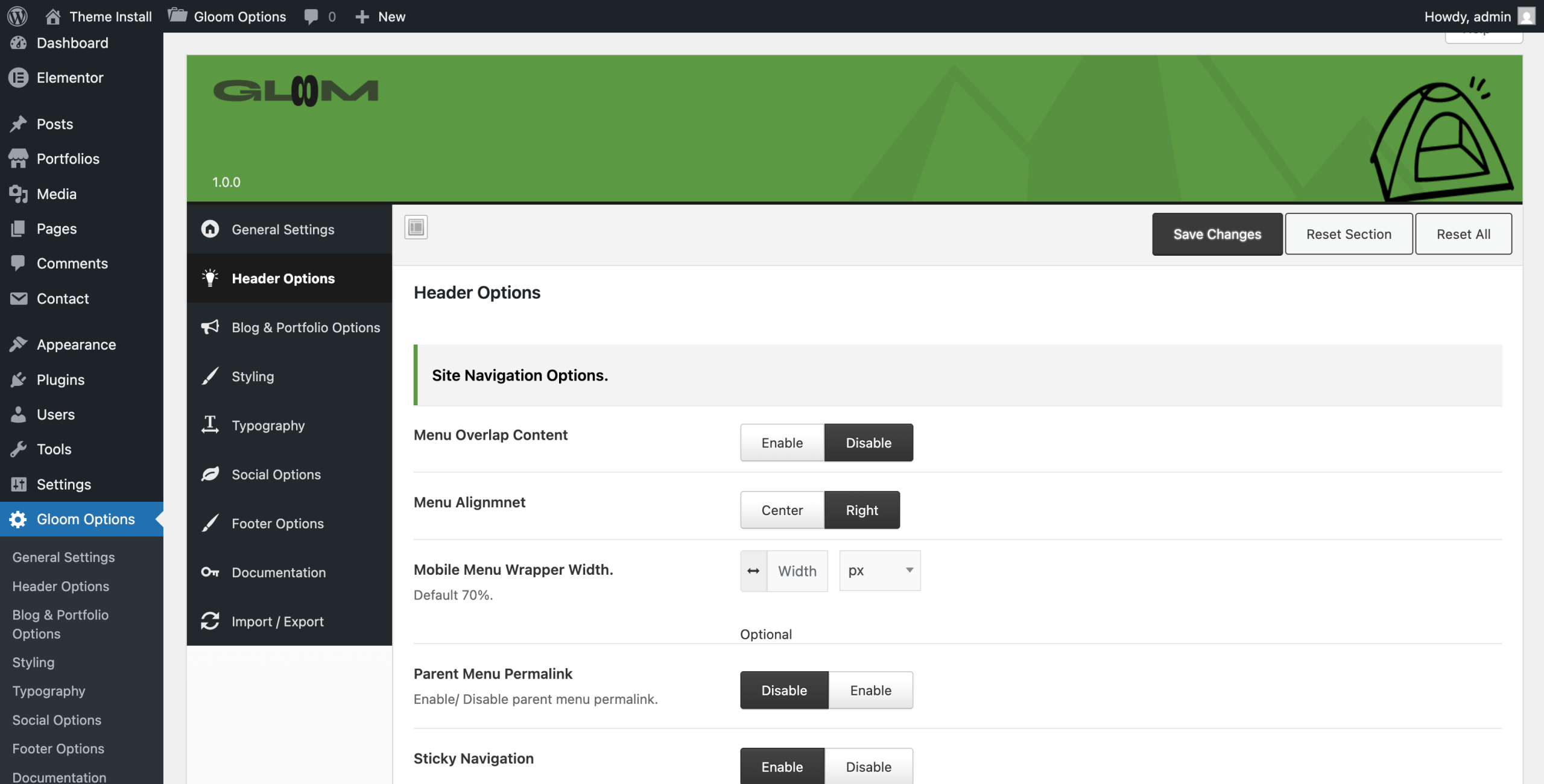Open the Elementor menu item

point(81,77)
